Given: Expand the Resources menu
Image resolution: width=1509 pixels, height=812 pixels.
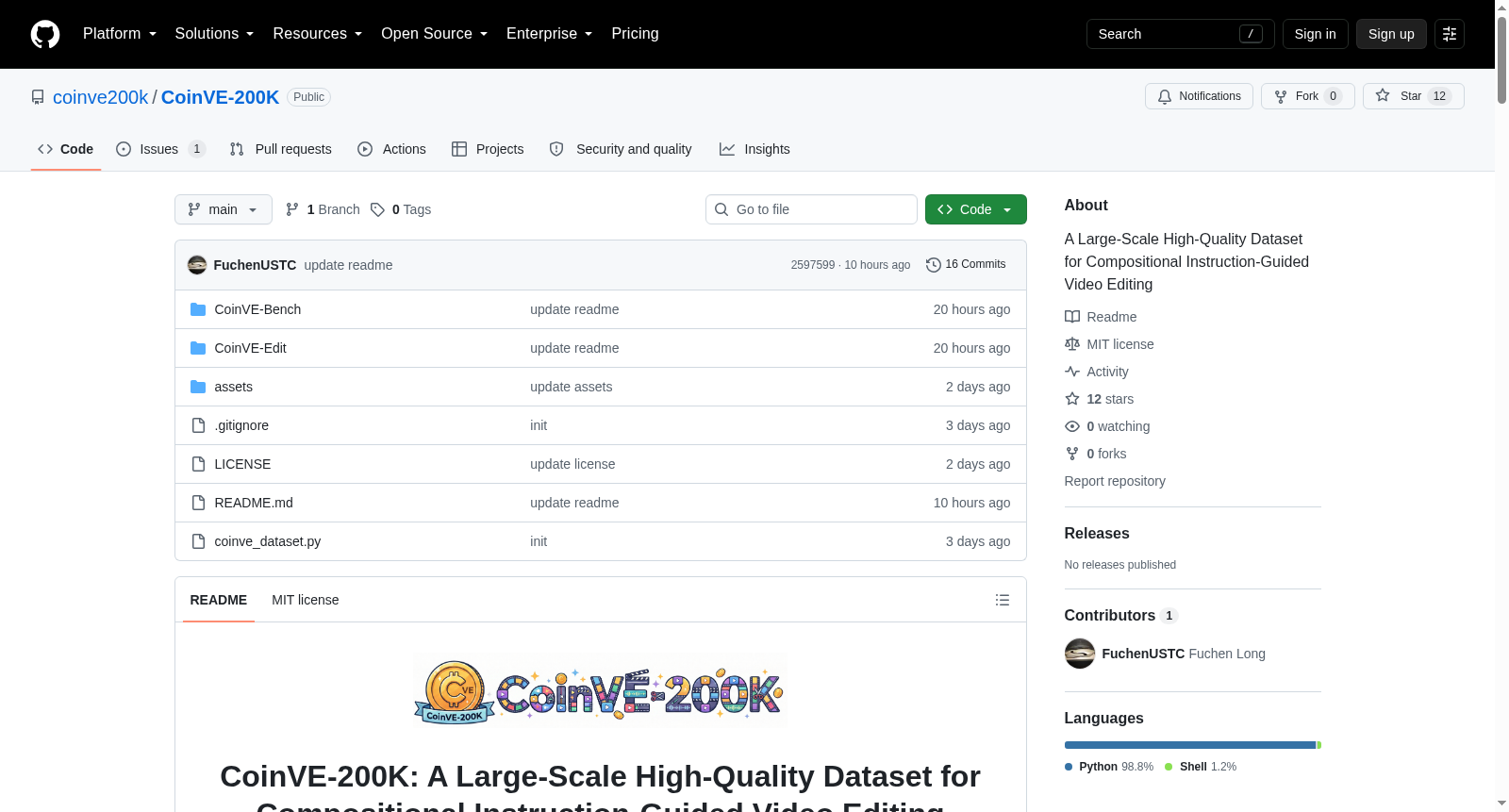Looking at the screenshot, I should 318,34.
